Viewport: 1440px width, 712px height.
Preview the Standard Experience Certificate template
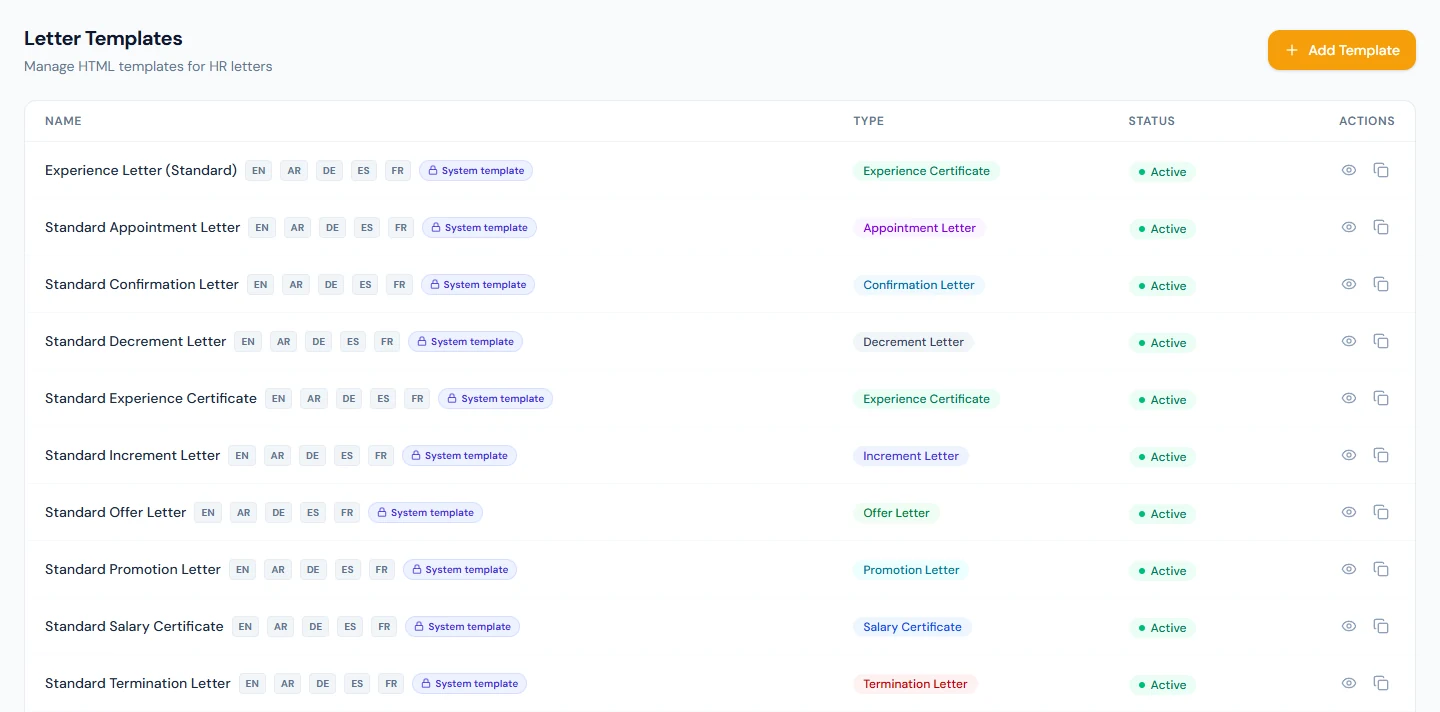pos(1349,398)
